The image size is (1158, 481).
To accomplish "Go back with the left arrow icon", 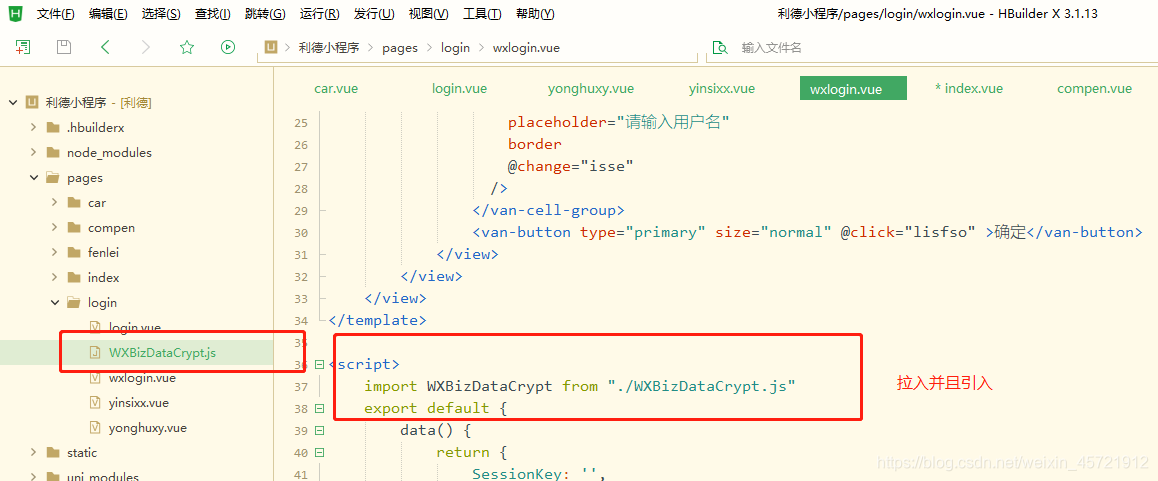I will coord(105,47).
